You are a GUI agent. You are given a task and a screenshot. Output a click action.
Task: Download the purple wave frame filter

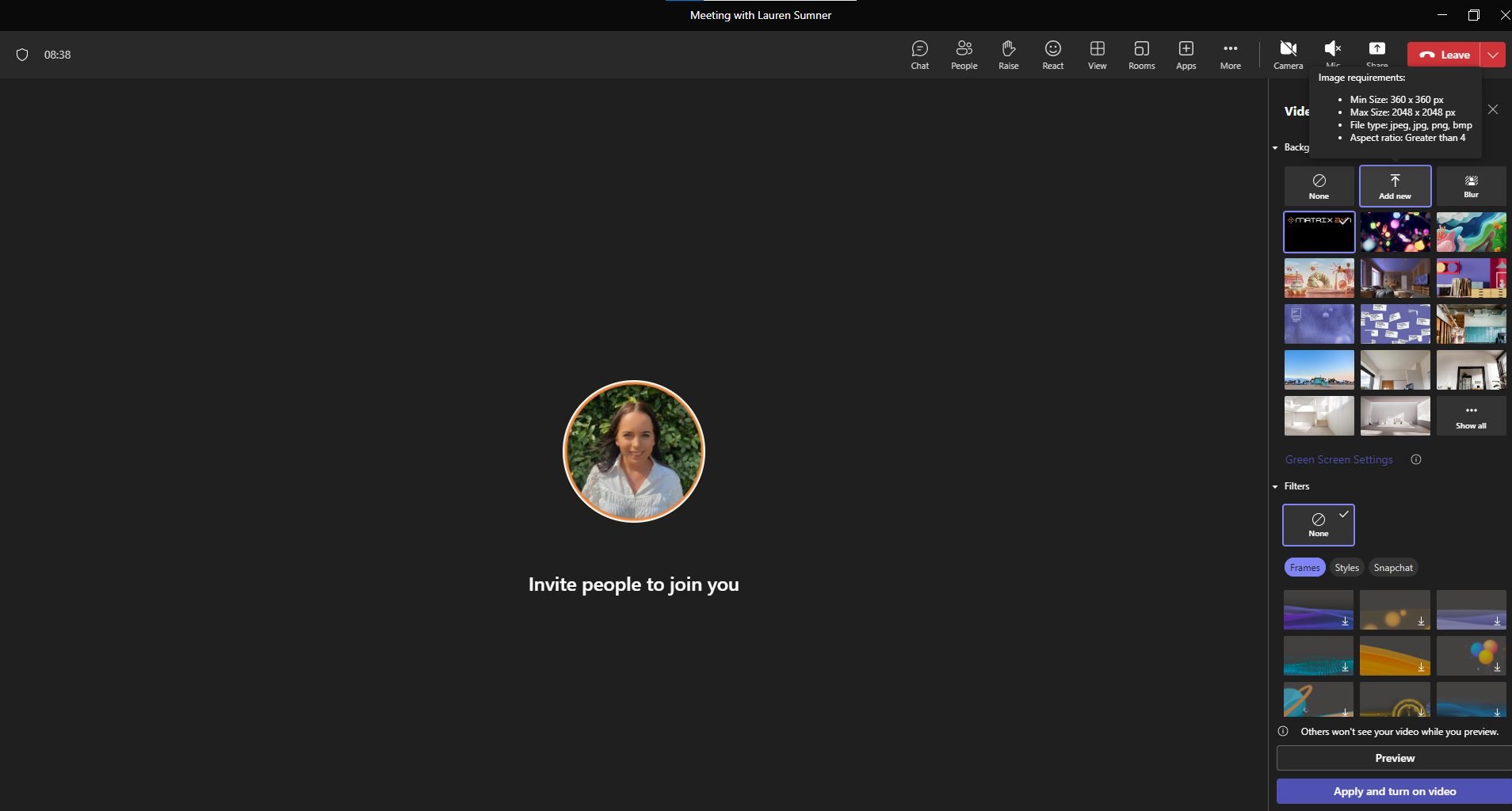[1344, 622]
